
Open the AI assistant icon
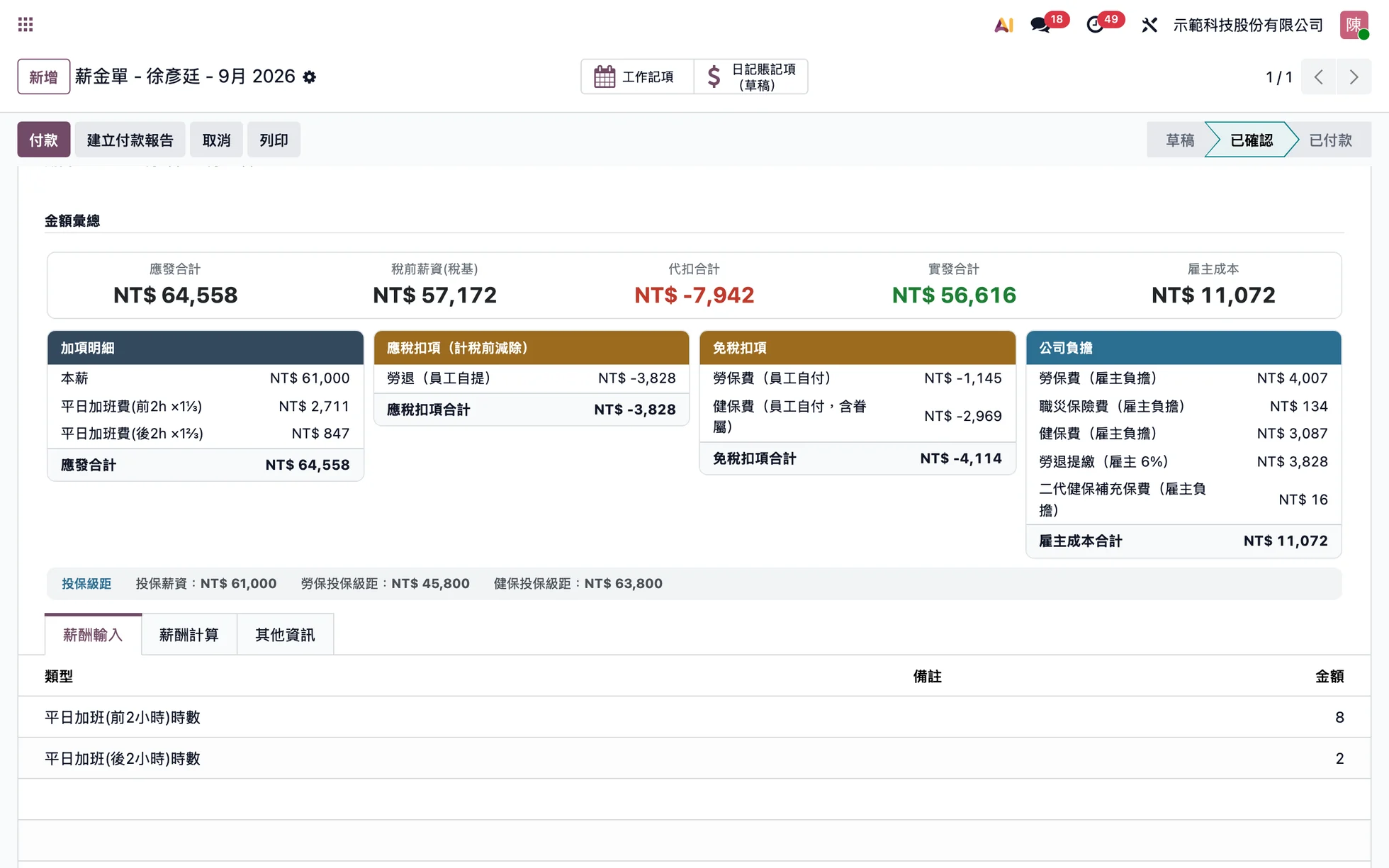[x=1003, y=25]
